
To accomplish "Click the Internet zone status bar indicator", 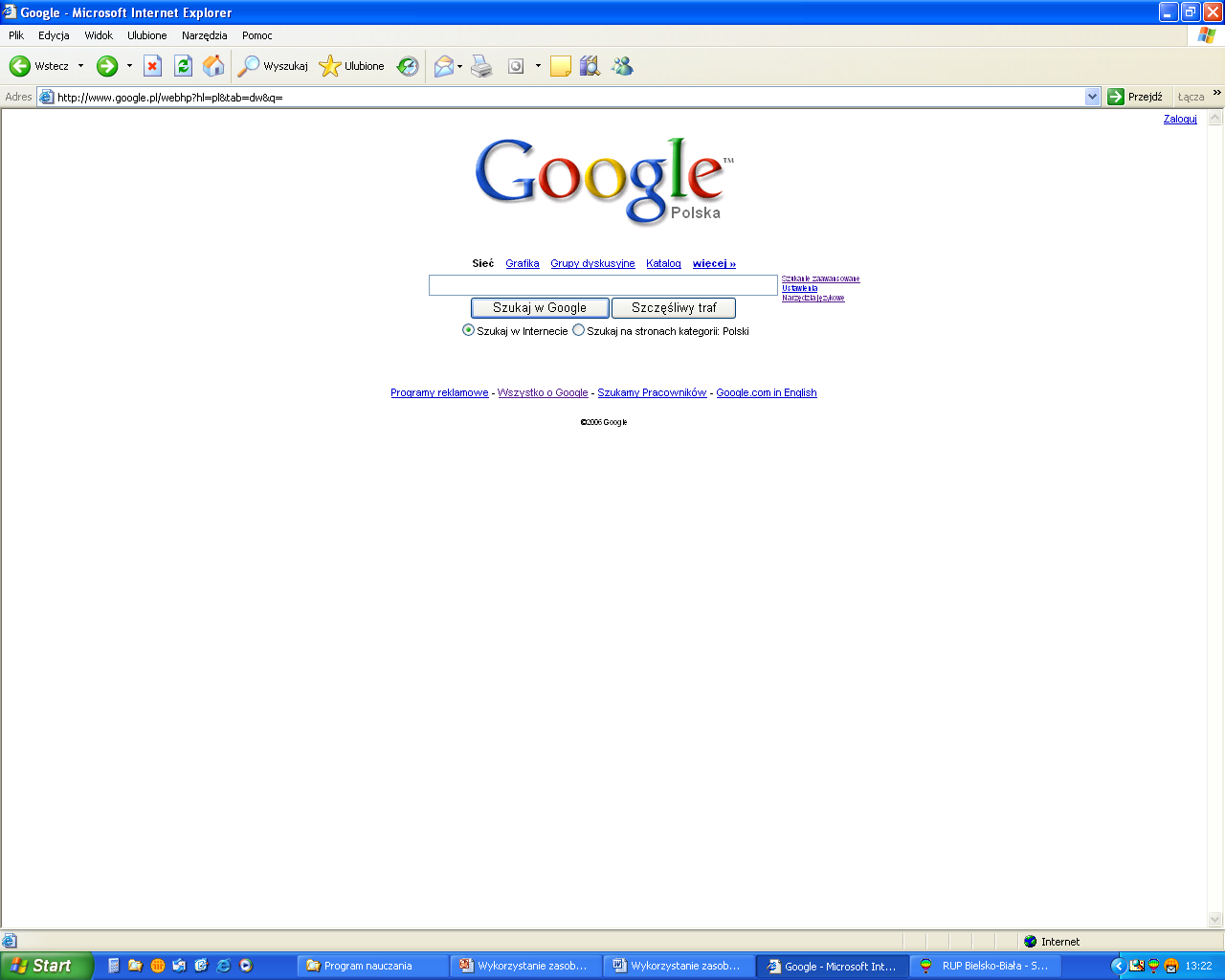I will click(x=1052, y=942).
